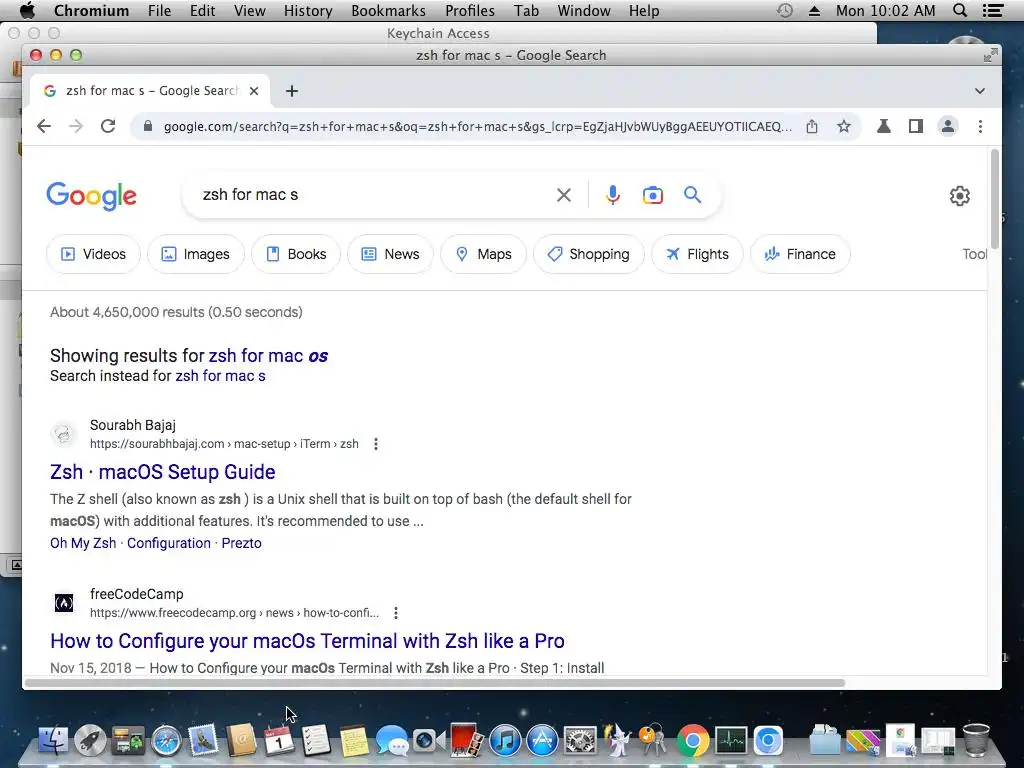The width and height of the screenshot is (1024, 768).
Task: Launch Finder from the Dock
Action: click(53, 740)
